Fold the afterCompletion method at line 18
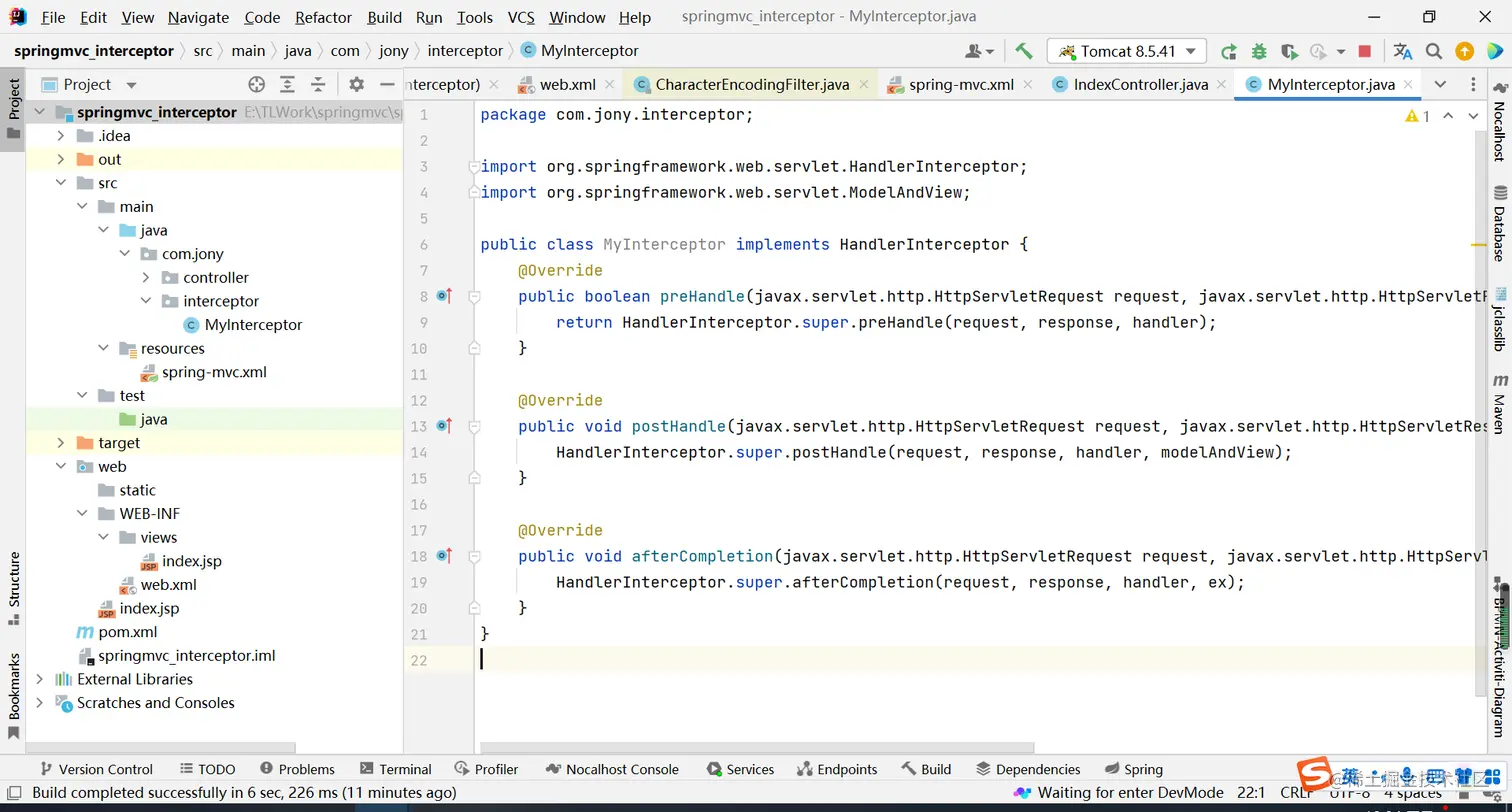1512x812 pixels. 475,556
